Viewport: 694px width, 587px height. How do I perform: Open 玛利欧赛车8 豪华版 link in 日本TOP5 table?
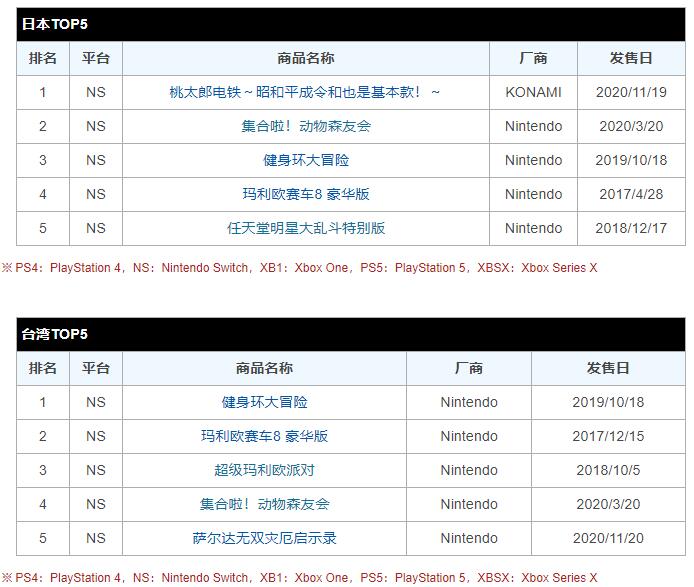coord(306,194)
